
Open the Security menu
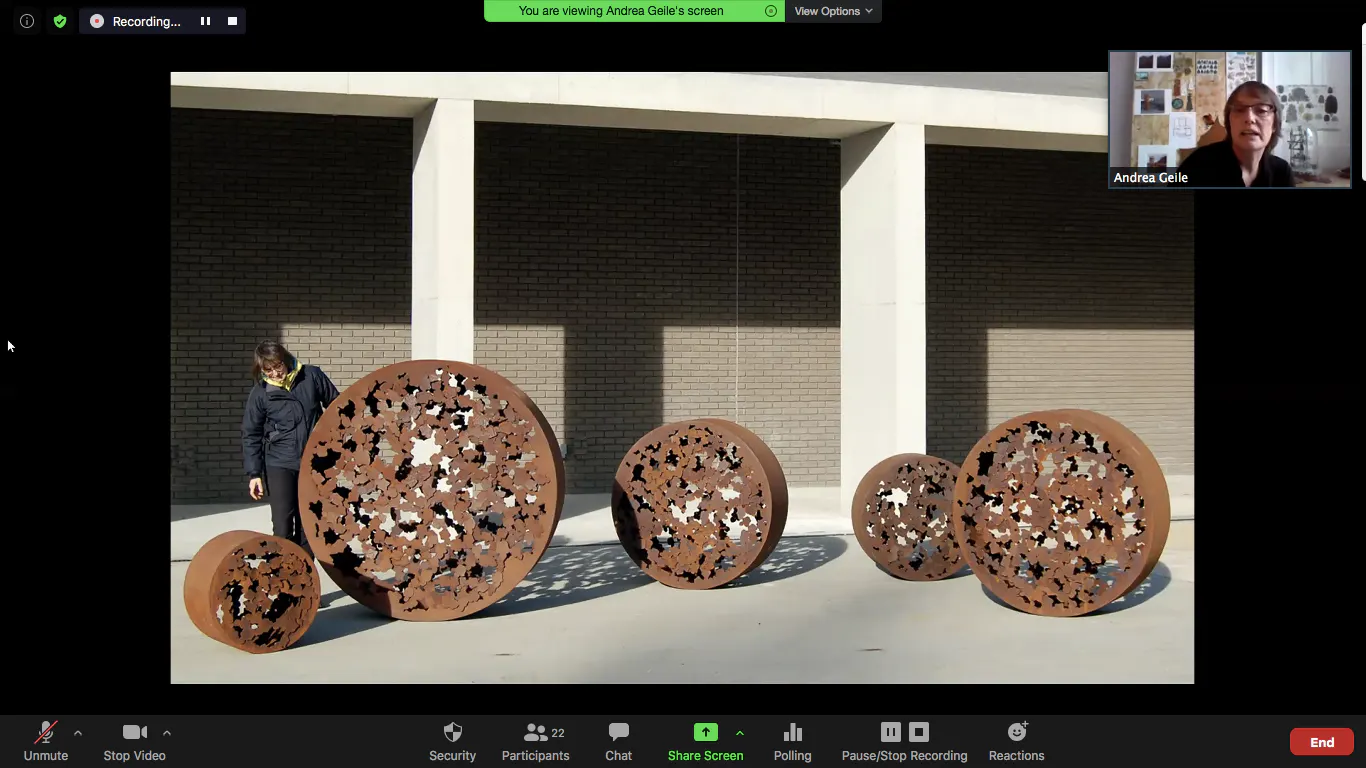point(452,741)
